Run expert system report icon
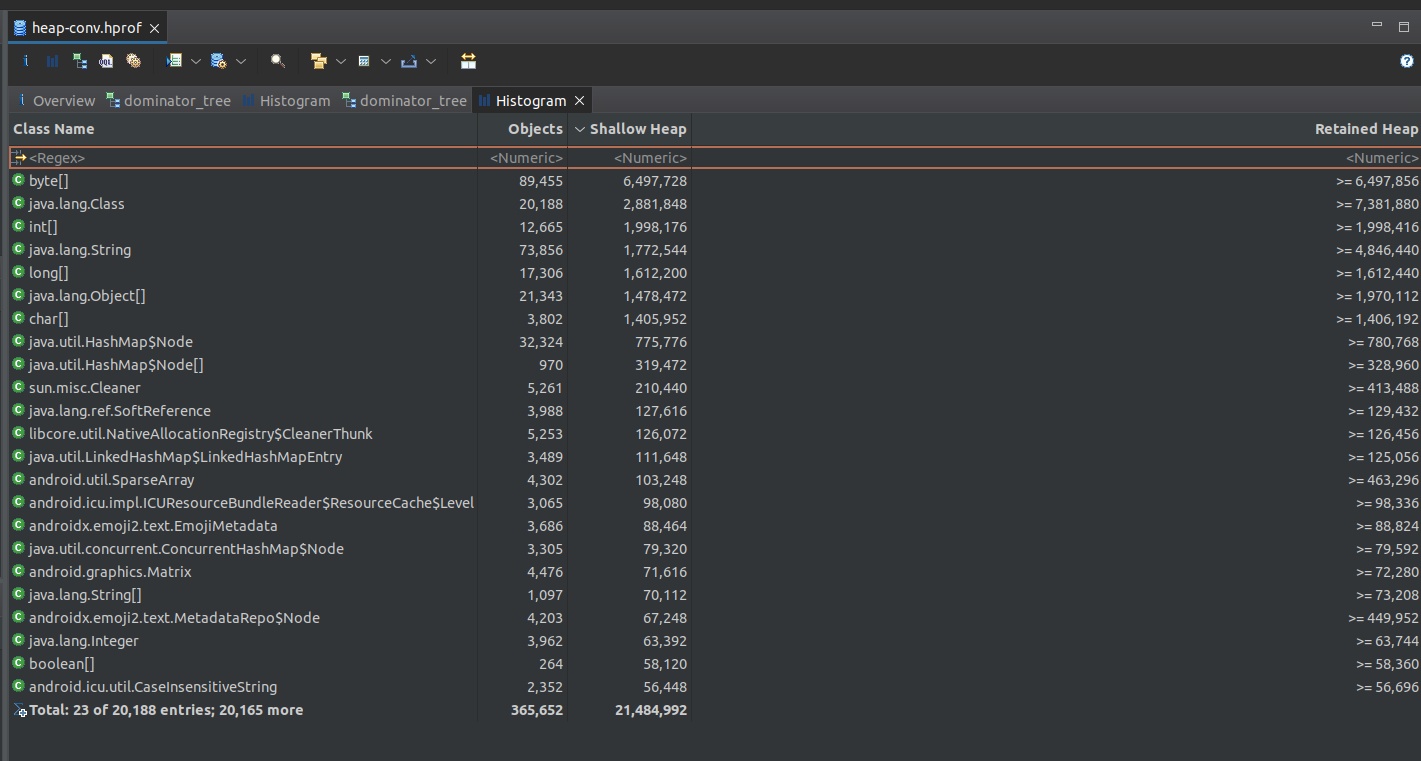This screenshot has width=1421, height=761. 174,61
